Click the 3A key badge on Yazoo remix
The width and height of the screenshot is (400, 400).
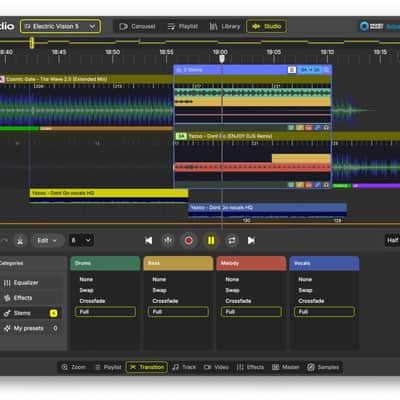181,136
